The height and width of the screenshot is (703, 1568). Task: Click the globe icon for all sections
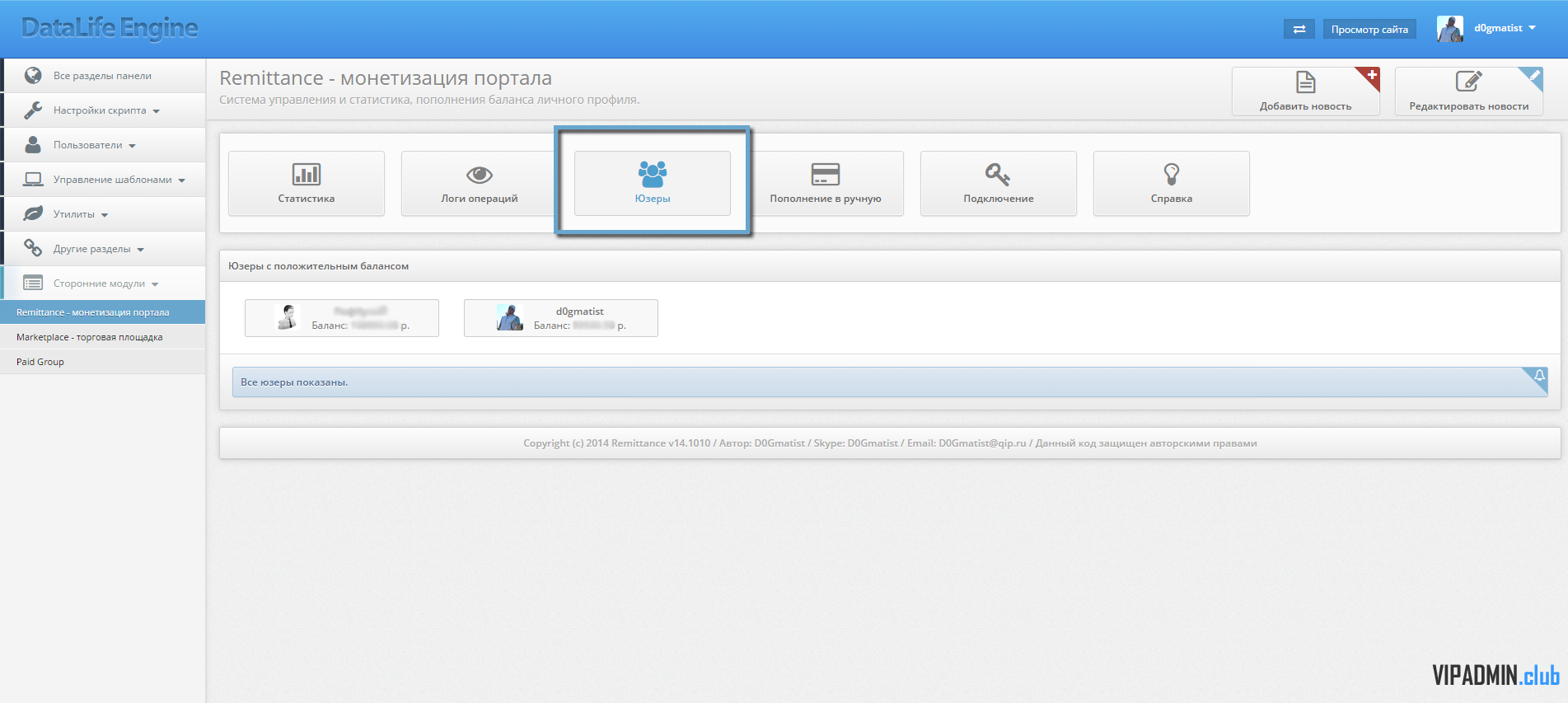(x=33, y=75)
